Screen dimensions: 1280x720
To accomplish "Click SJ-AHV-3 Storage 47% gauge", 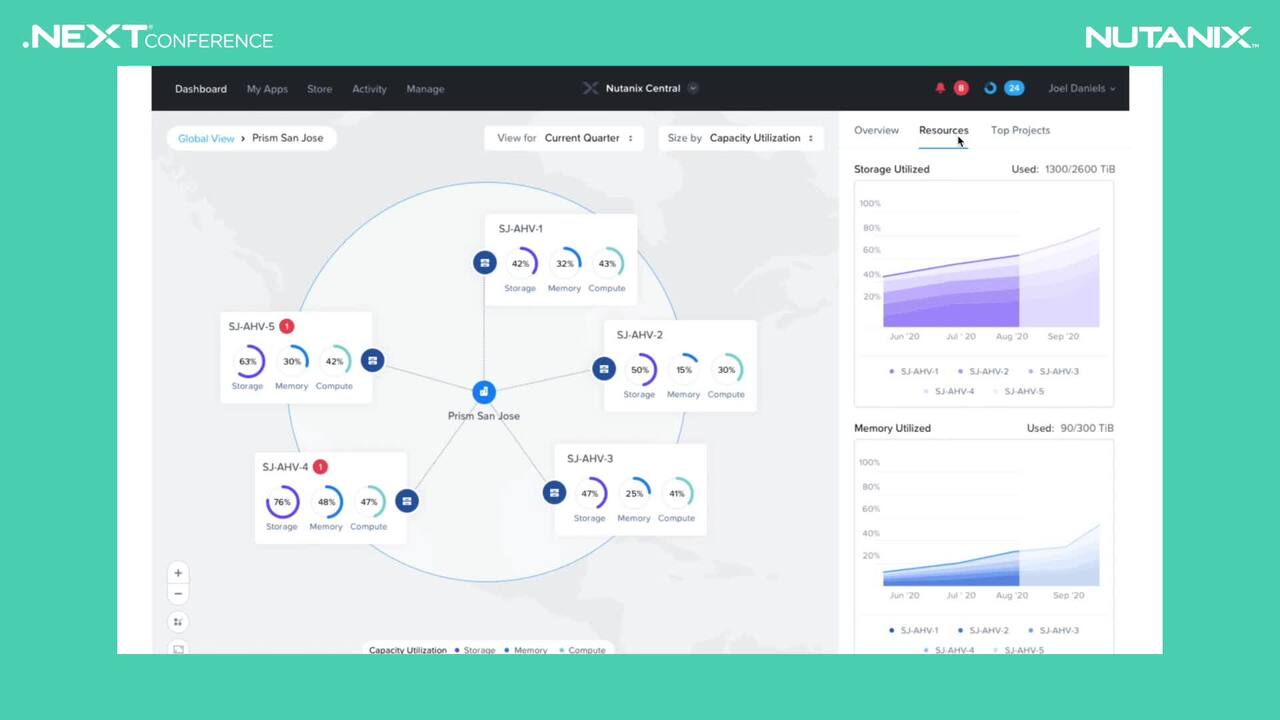I will [x=590, y=494].
